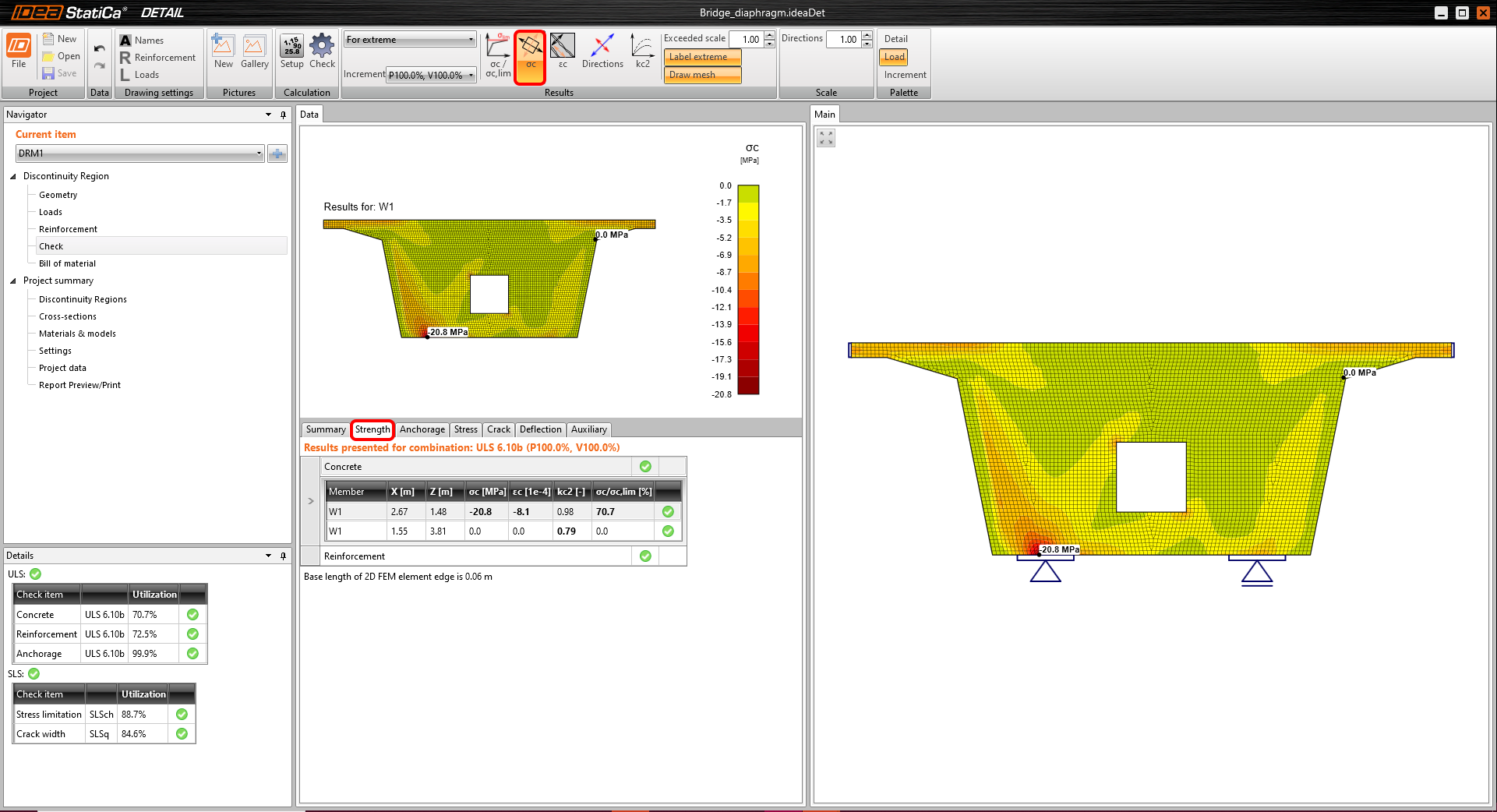
Task: Toggle Draw mesh overlay
Action: (701, 74)
